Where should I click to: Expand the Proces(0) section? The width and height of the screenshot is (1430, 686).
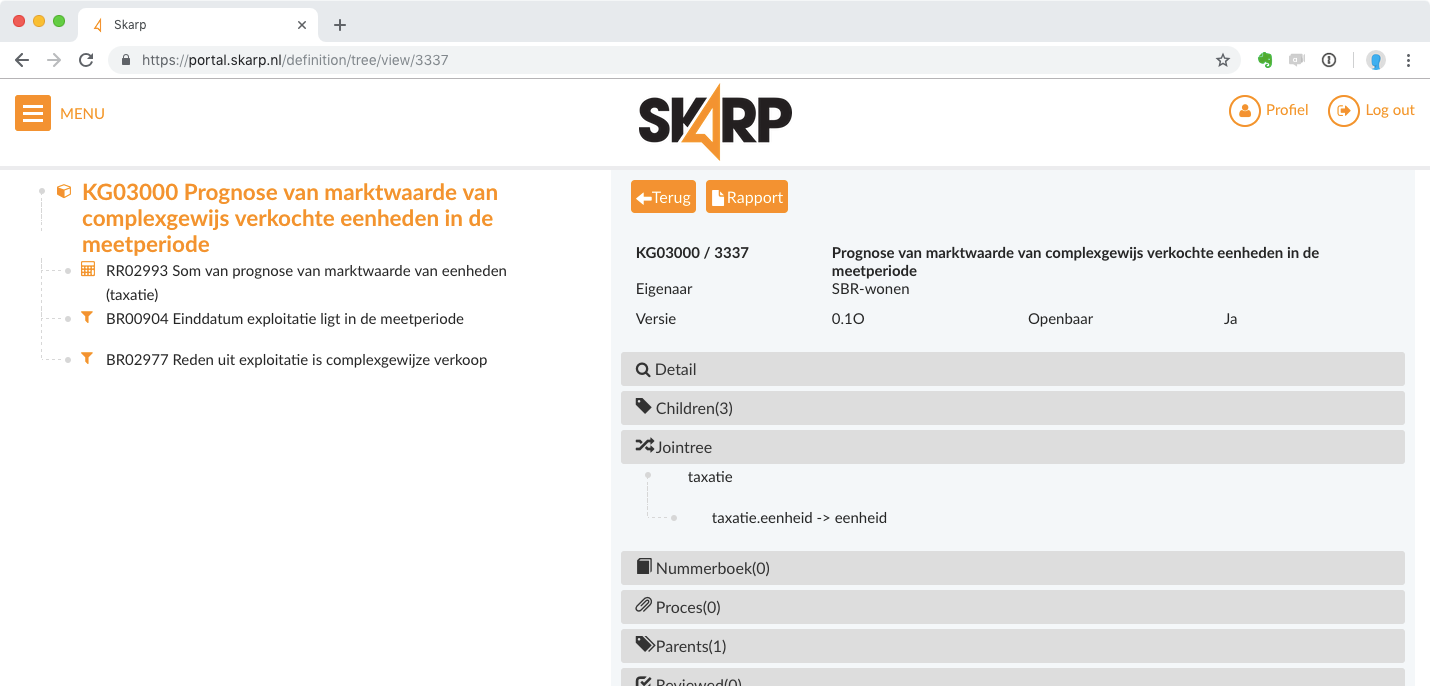[1012, 607]
